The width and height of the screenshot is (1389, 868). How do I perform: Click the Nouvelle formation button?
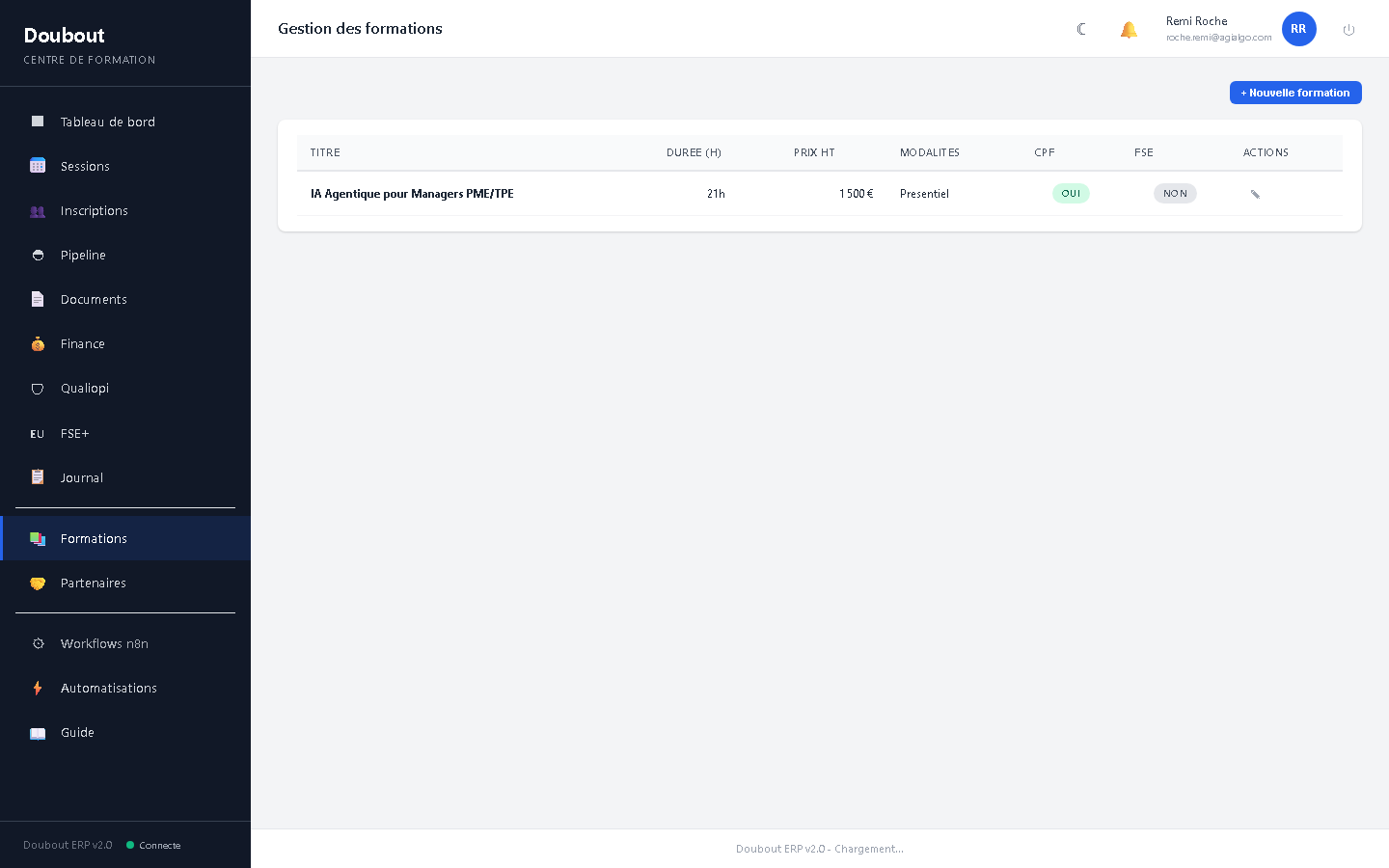[x=1294, y=93]
